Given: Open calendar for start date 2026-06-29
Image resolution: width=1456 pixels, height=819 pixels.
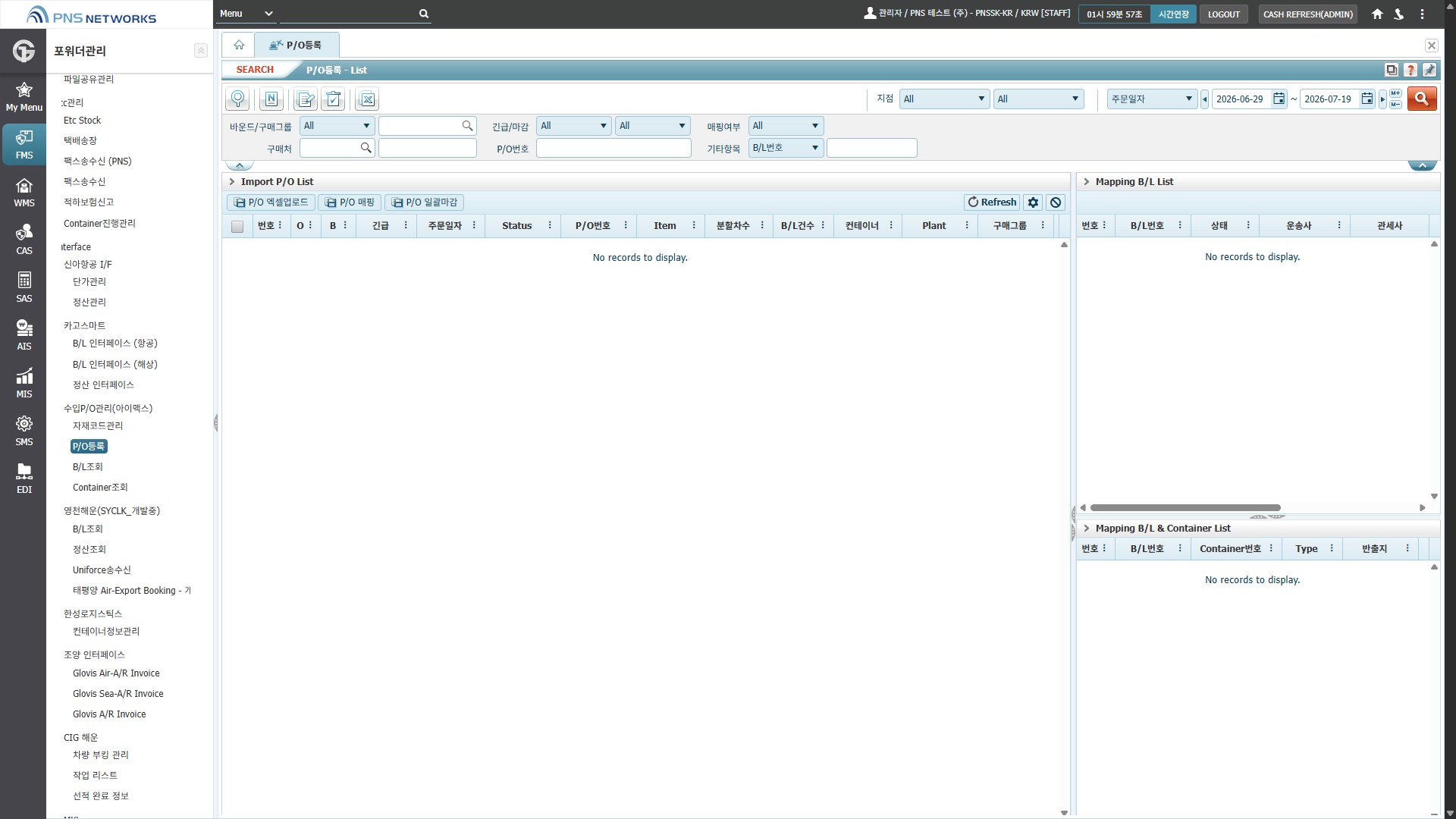Looking at the screenshot, I should [1279, 99].
